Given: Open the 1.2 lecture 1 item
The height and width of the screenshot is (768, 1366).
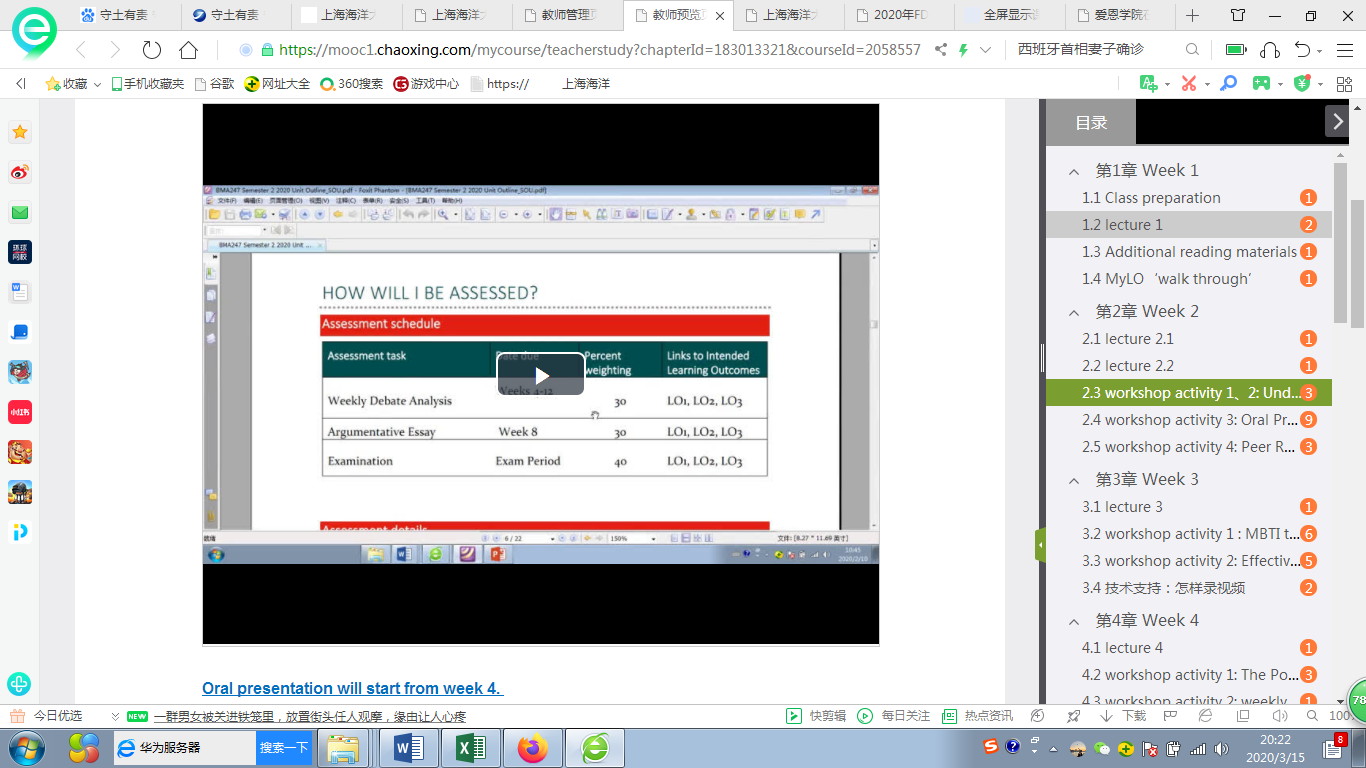Looking at the screenshot, I should coord(1122,225).
